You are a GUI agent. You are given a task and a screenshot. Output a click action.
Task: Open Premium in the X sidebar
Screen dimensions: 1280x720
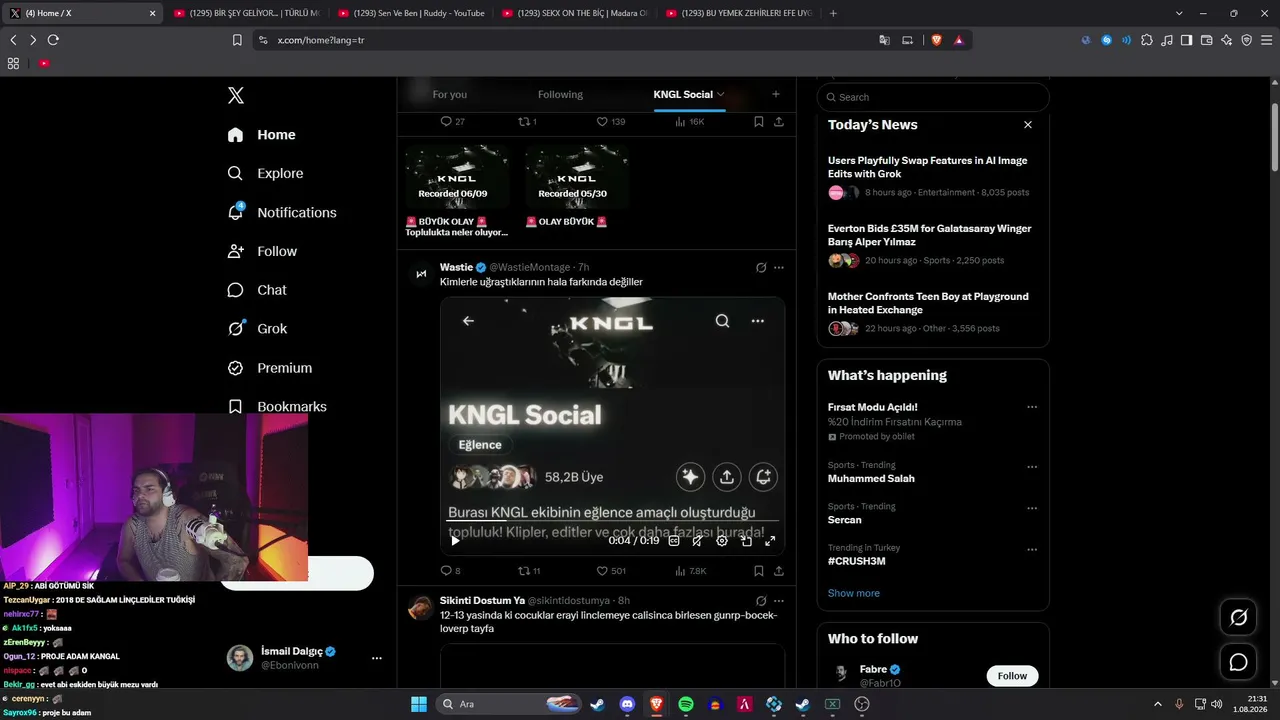[x=270, y=368]
